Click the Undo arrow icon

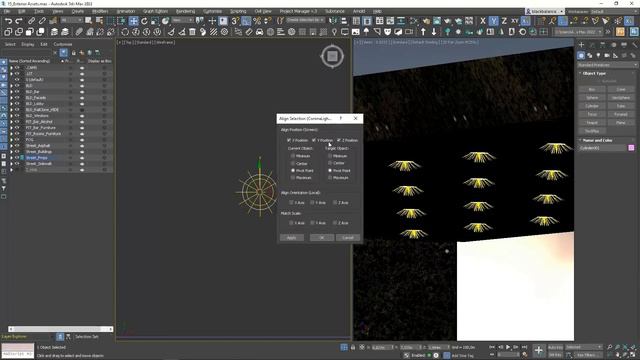pos(8,20)
